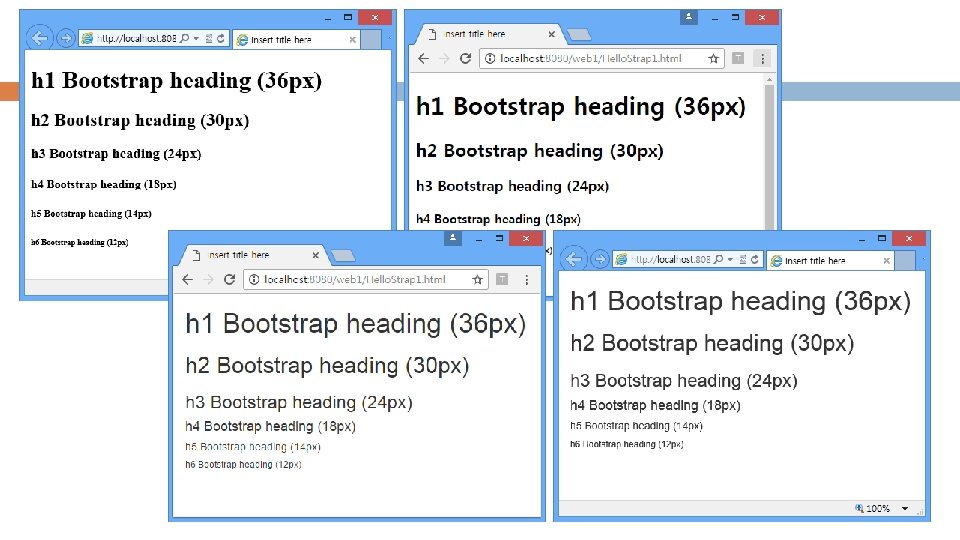Reload the page in top-right Chrome window
The height and width of the screenshot is (540, 960).
click(465, 58)
